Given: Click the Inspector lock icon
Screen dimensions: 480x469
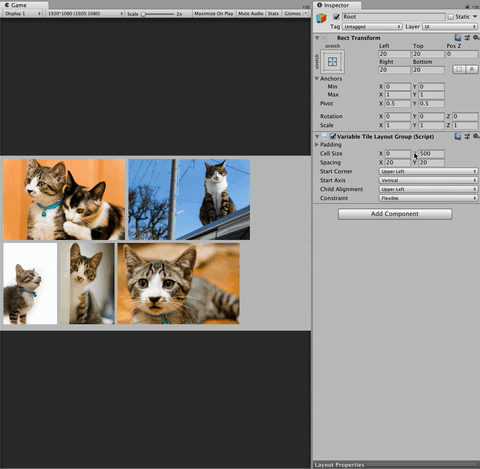Looking at the screenshot, I should [467, 6].
